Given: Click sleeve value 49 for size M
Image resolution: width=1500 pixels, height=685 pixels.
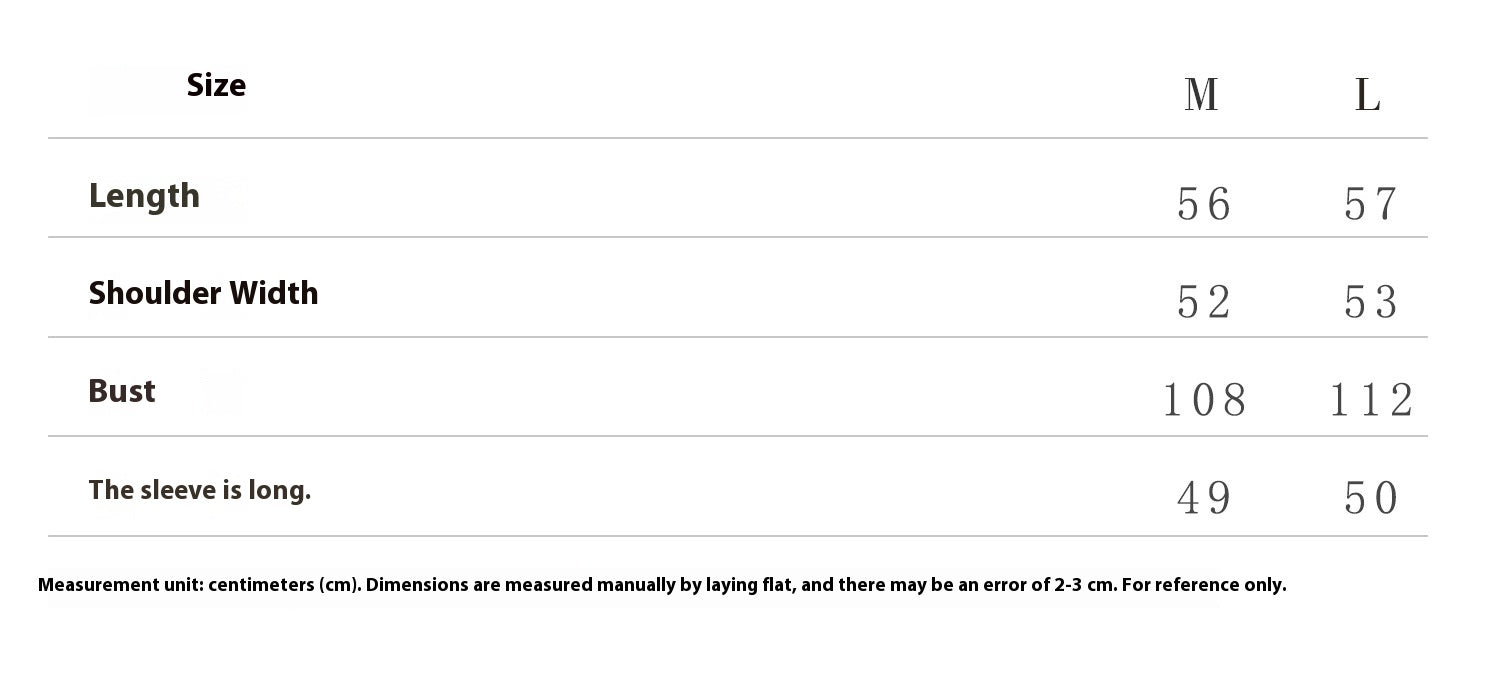Looking at the screenshot, I should (1203, 498).
